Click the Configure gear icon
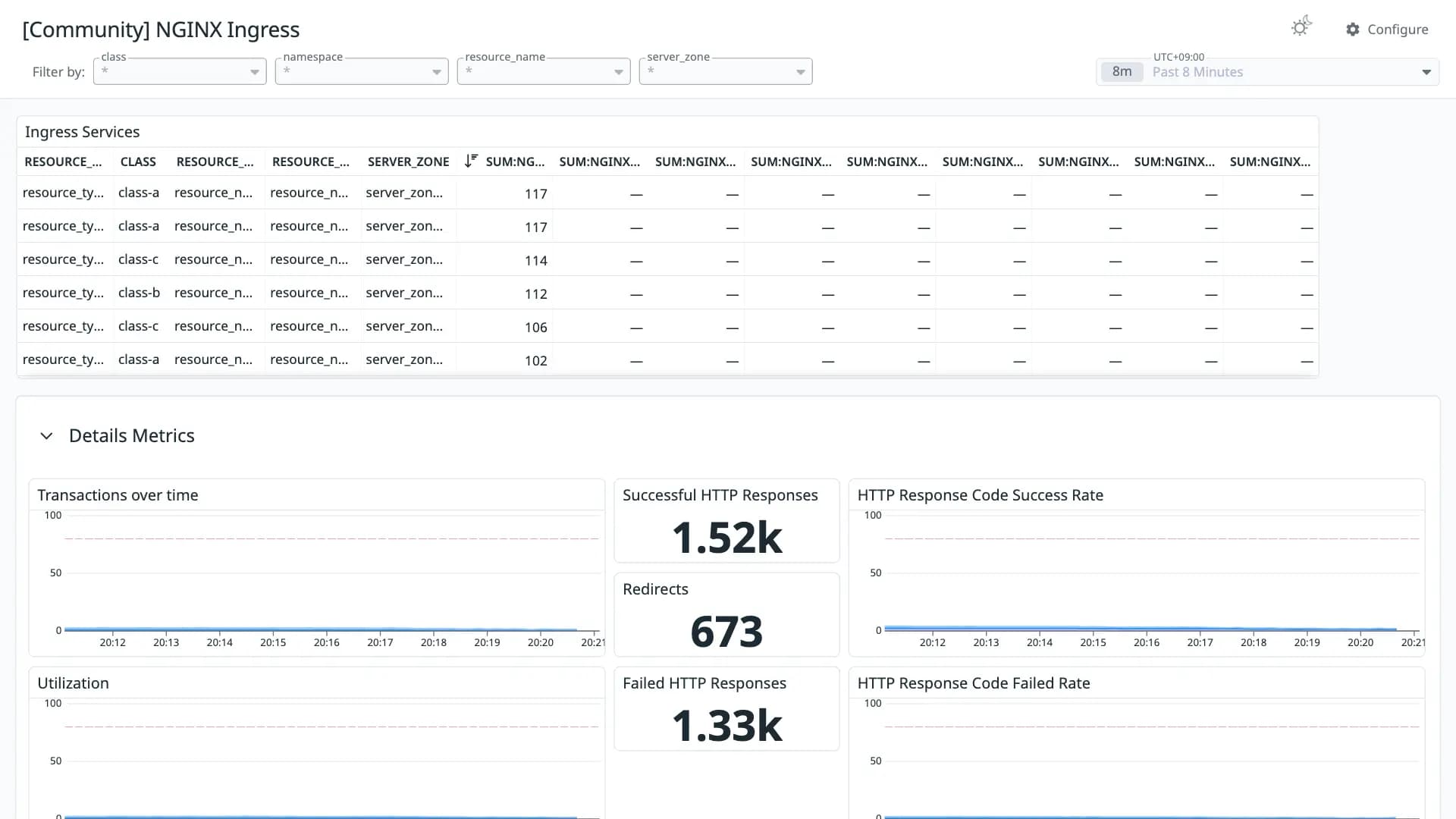Screen dimensions: 1456x819 click(1353, 29)
